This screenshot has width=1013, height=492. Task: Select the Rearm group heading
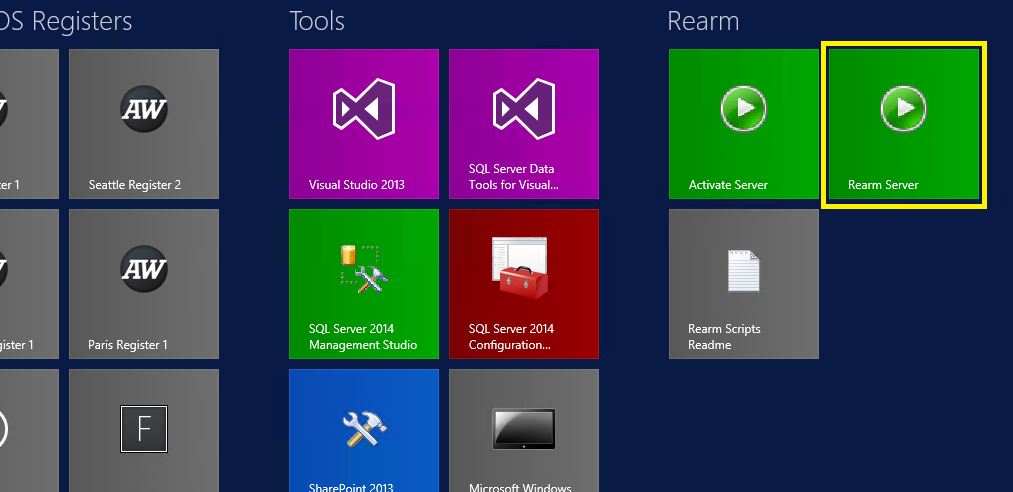pos(703,21)
